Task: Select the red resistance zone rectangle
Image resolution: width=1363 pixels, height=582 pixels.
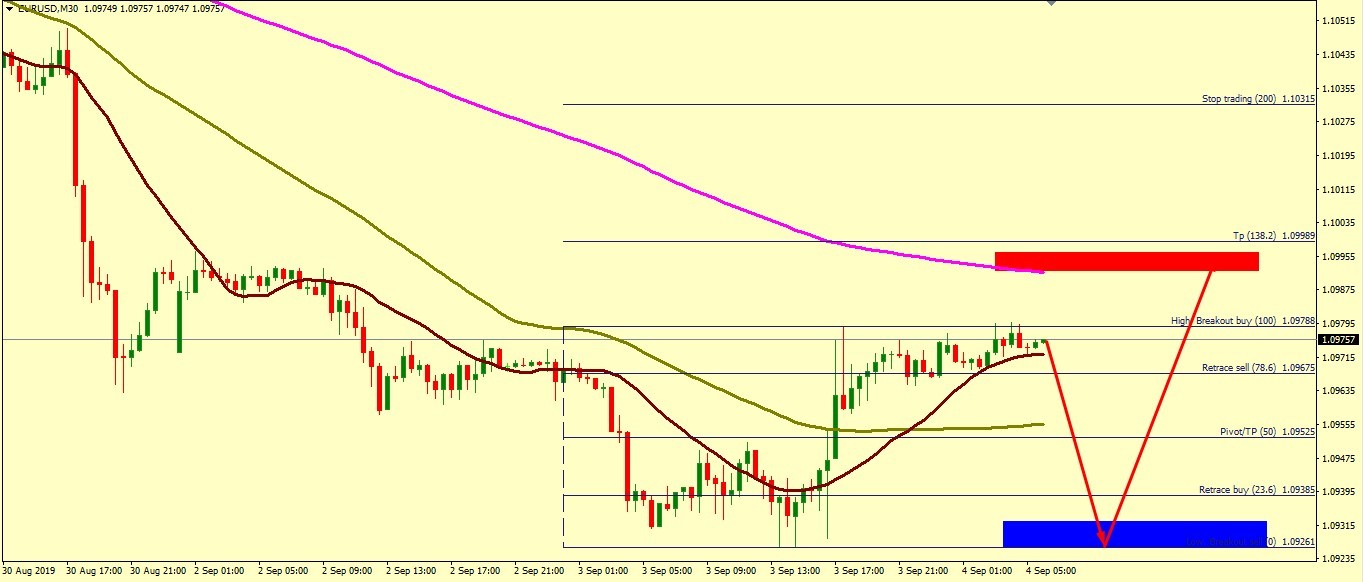Action: tap(1126, 261)
